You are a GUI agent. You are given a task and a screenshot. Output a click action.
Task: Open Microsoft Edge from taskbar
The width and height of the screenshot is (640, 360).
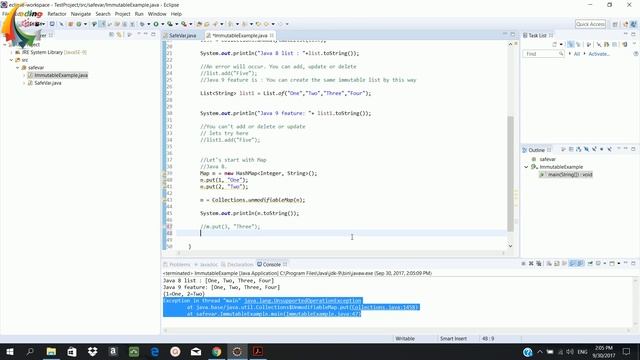155,351
